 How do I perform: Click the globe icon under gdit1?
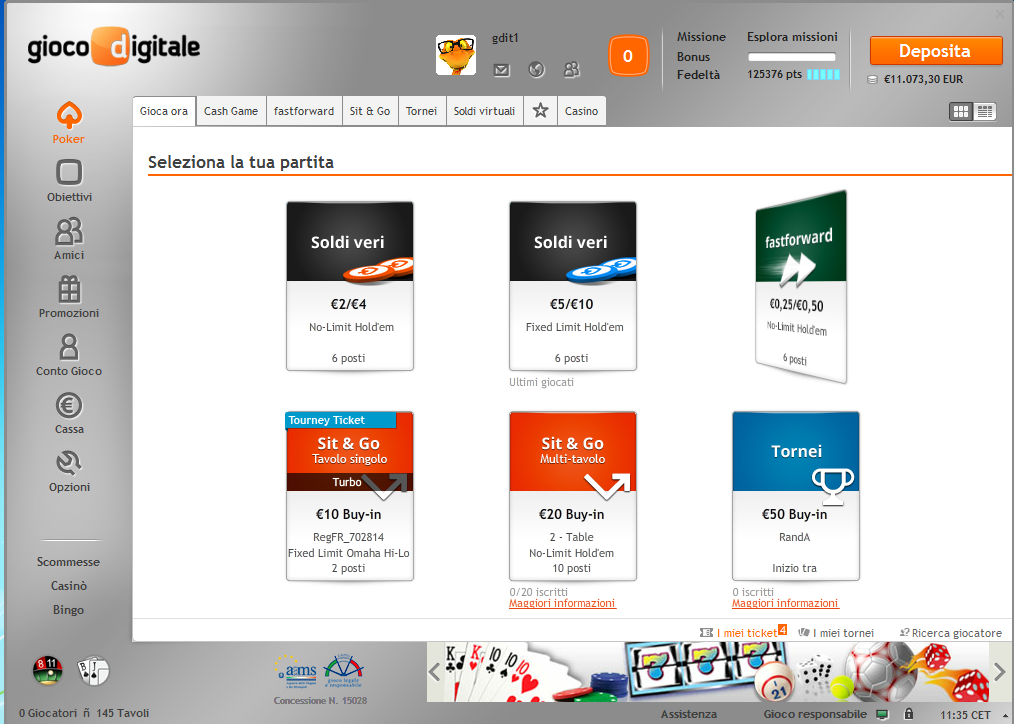click(x=536, y=69)
